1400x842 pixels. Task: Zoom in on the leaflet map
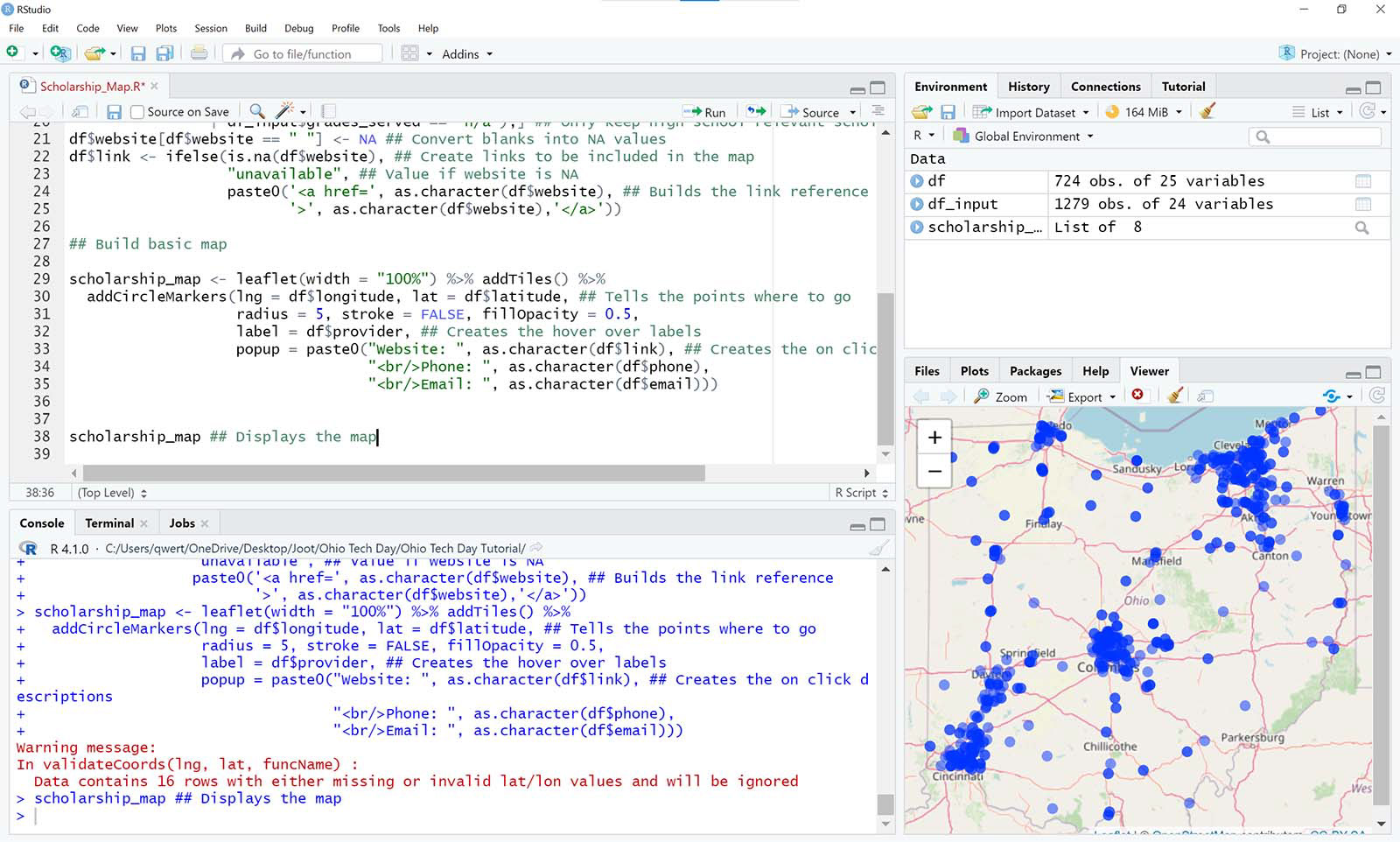[x=934, y=437]
